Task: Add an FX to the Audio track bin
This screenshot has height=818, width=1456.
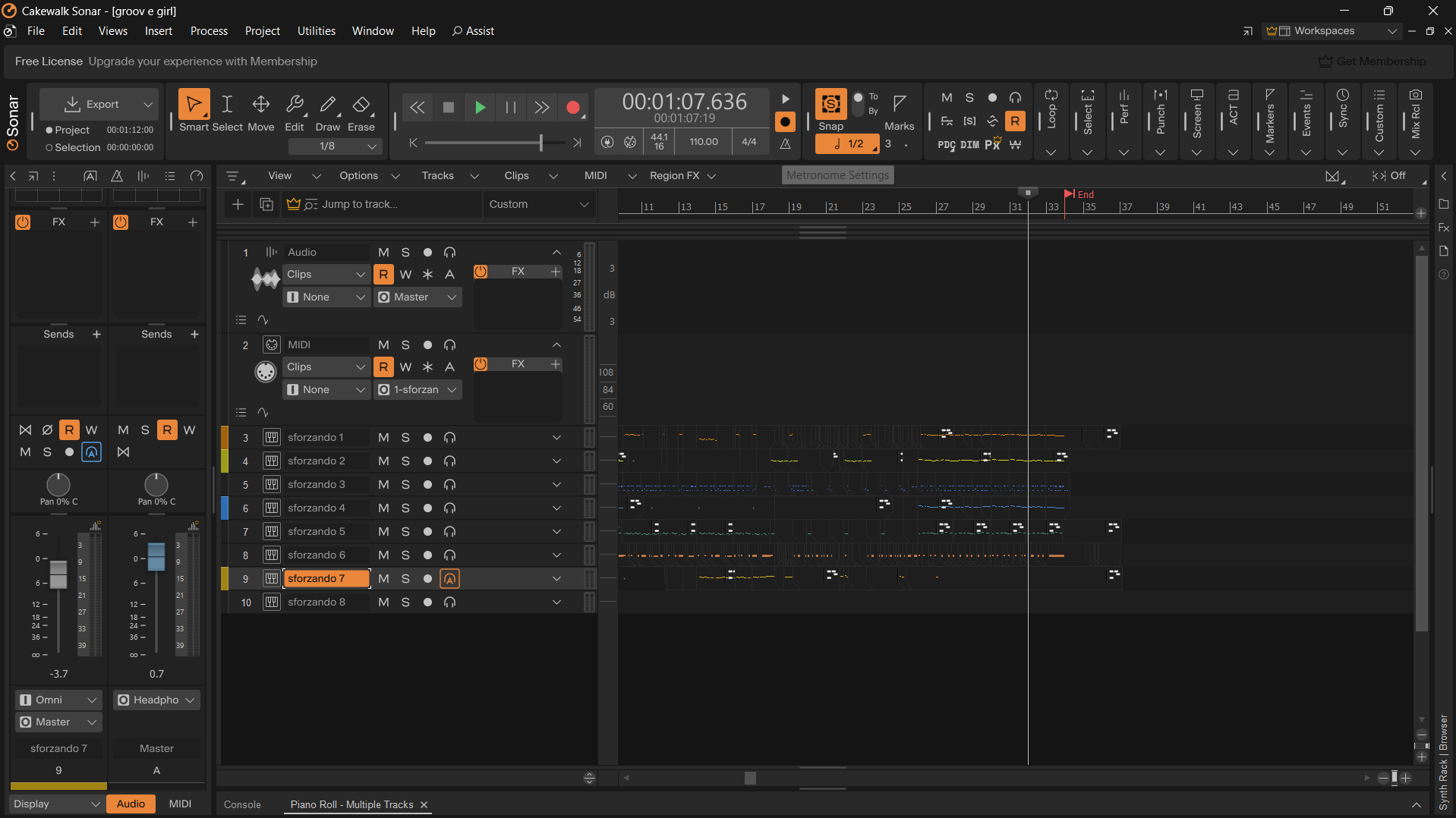Action: click(x=556, y=272)
